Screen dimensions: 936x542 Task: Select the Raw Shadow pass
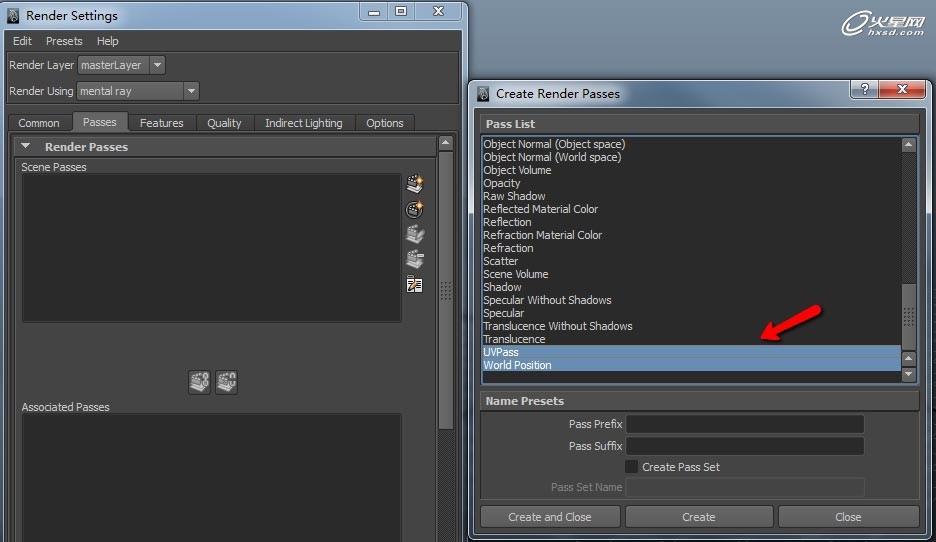coord(691,196)
